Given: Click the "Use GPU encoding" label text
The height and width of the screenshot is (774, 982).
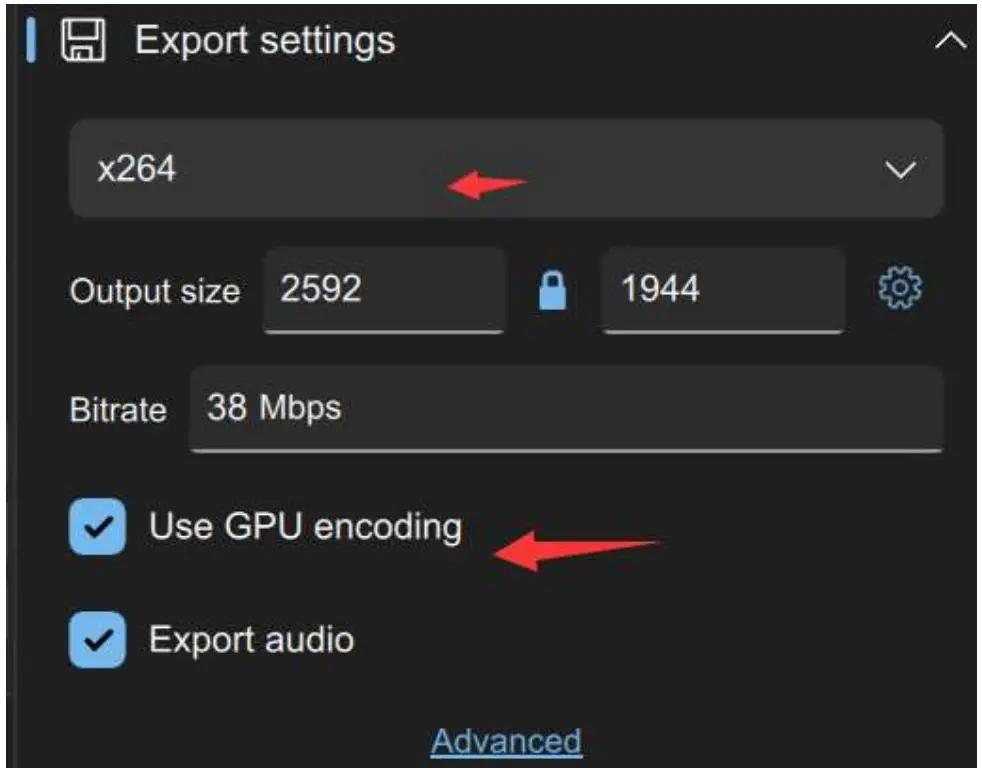Looking at the screenshot, I should point(305,526).
